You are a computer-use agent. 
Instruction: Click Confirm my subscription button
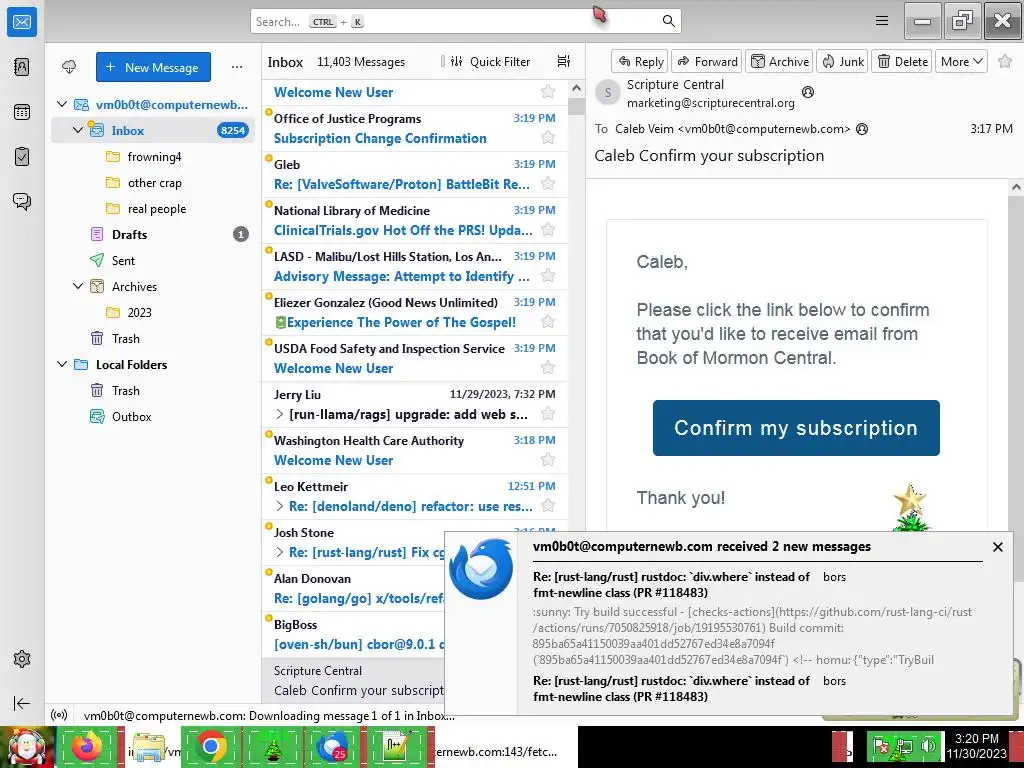[x=796, y=428]
